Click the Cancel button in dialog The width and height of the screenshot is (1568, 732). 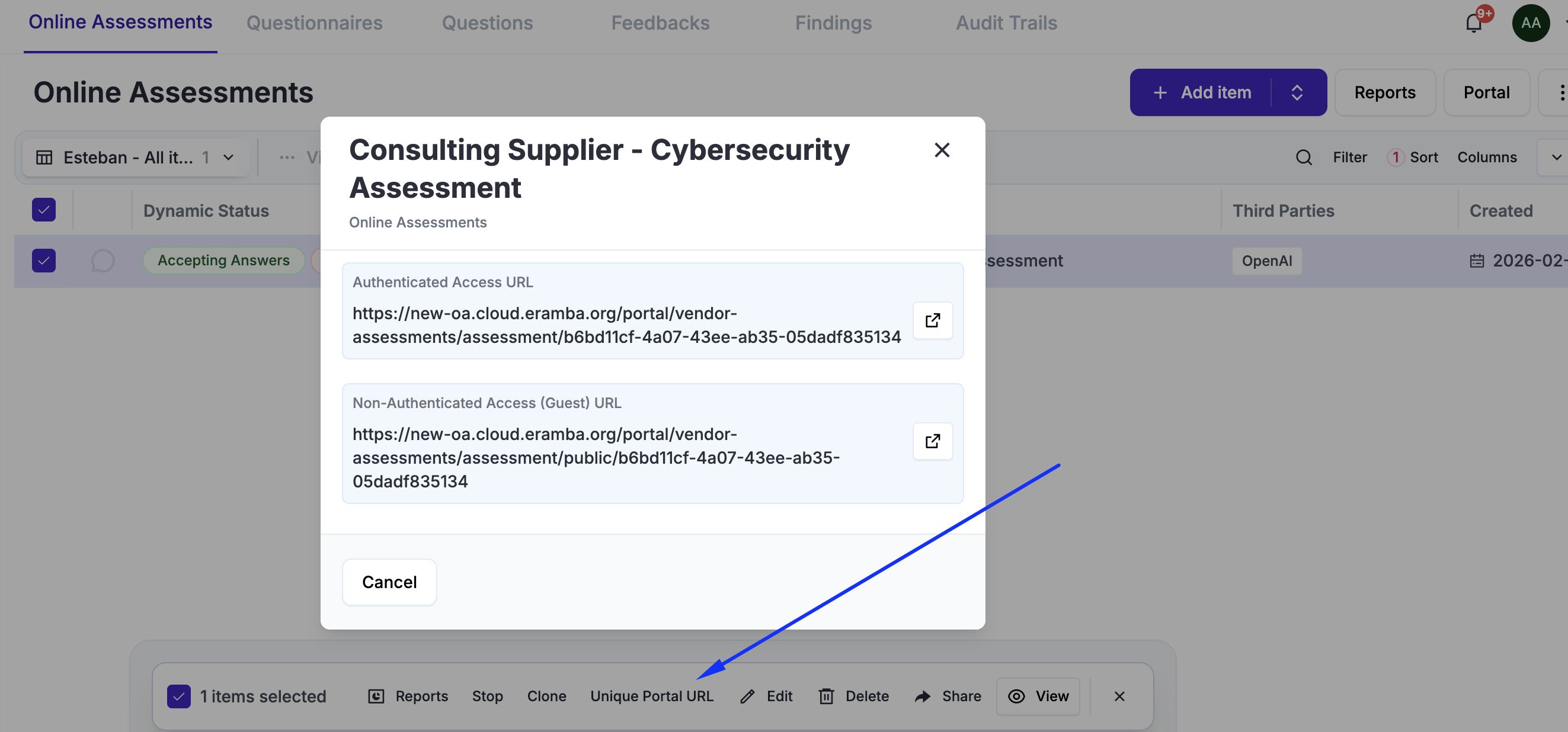click(389, 582)
